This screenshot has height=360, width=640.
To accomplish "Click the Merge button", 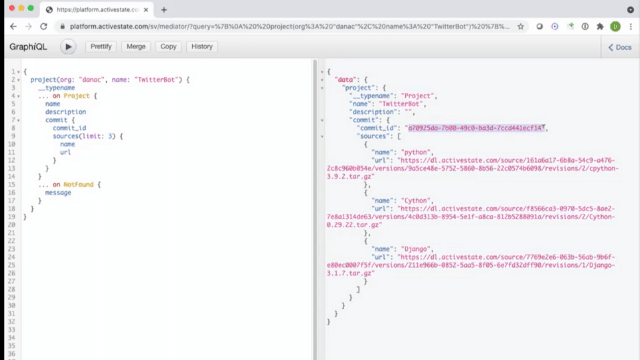I will coord(136,47).
